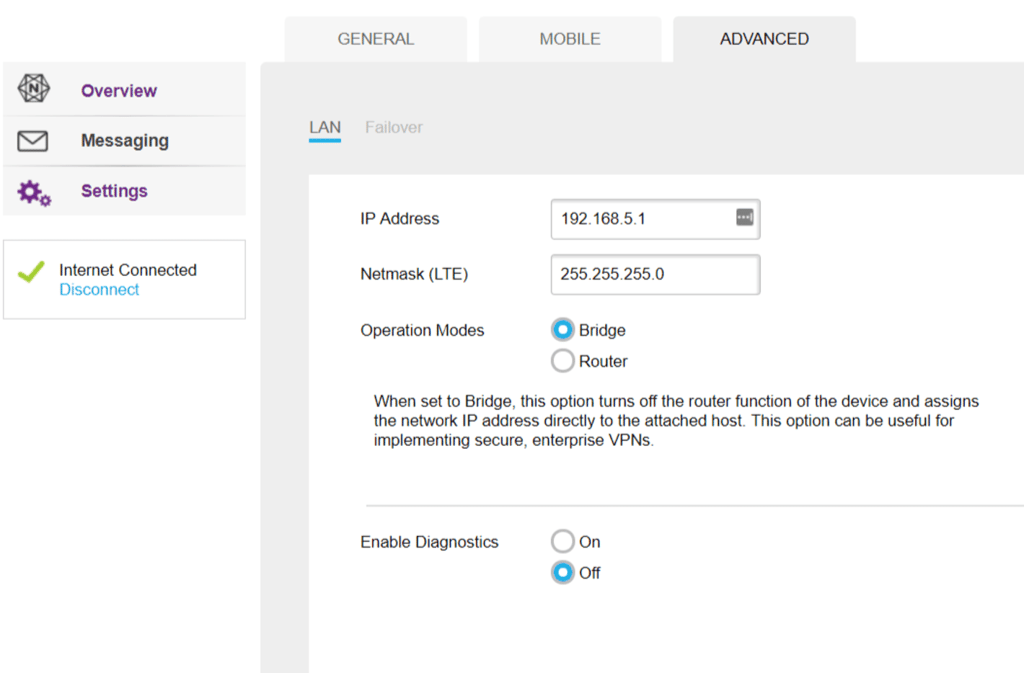This screenshot has width=1024, height=673.
Task: Open the MOBILE tab
Action: tap(570, 40)
